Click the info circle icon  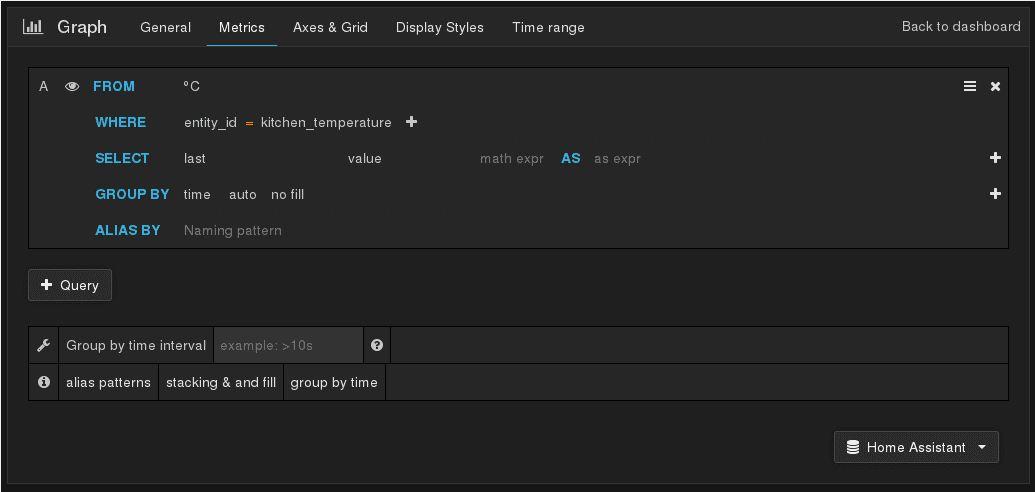click(44, 382)
